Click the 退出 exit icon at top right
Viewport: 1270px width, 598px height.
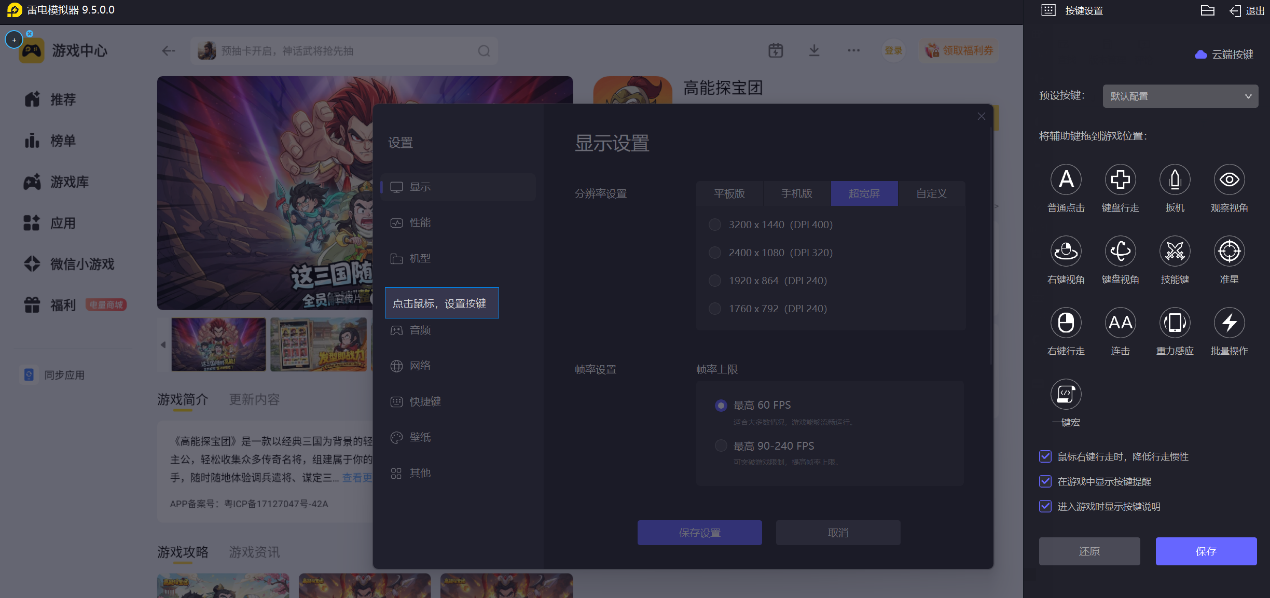1235,10
